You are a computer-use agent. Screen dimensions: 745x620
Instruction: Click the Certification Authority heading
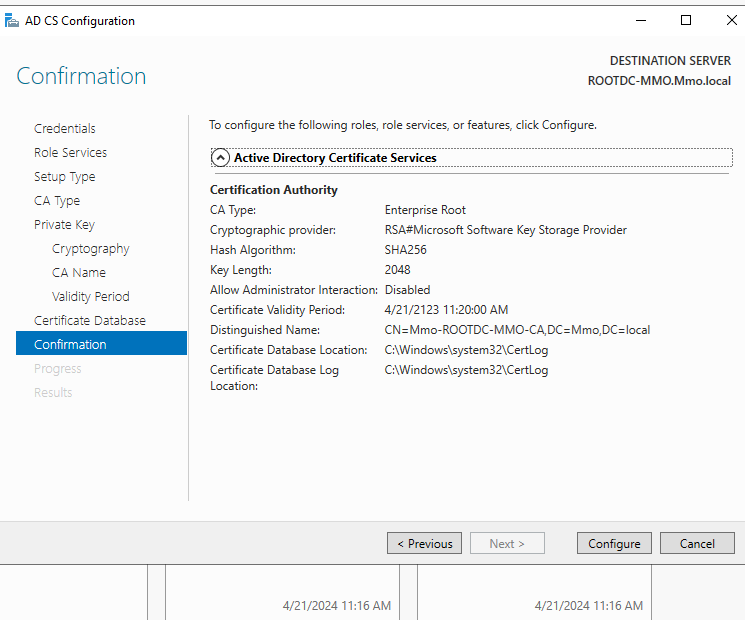274,190
